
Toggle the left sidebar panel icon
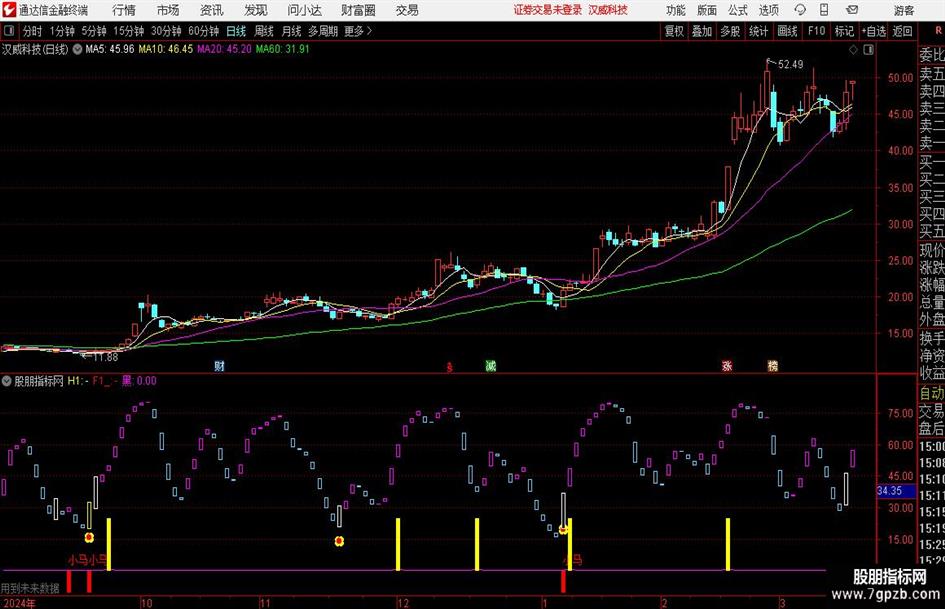(8, 31)
